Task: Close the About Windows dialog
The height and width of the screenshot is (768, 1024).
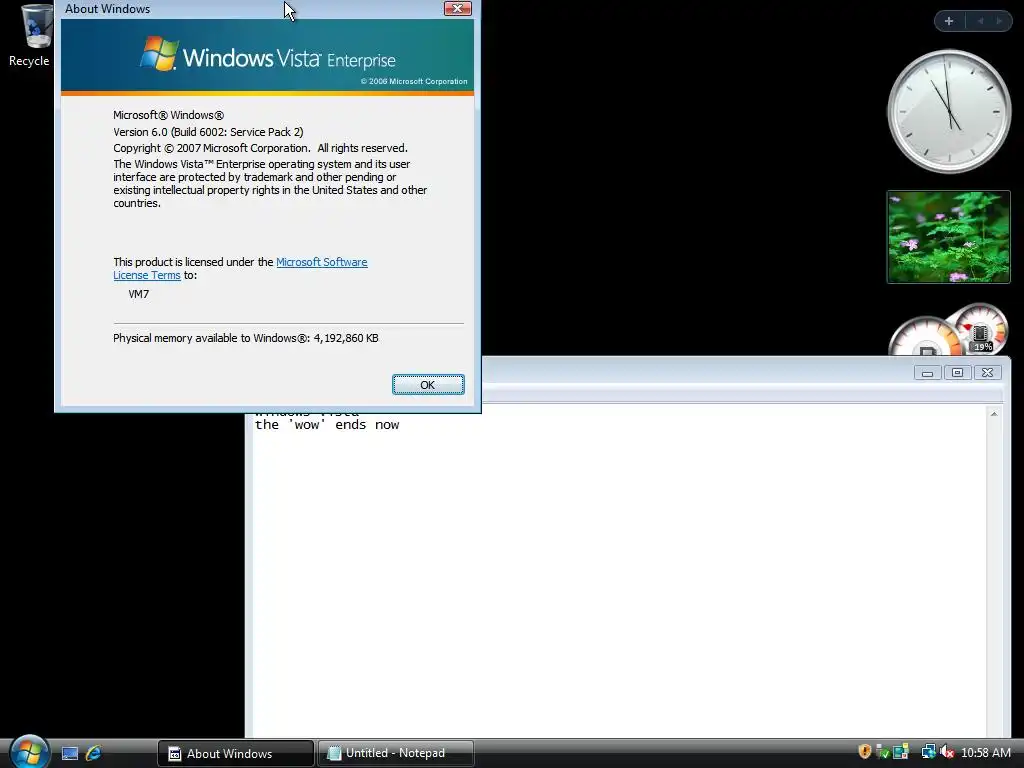Action: [x=457, y=8]
